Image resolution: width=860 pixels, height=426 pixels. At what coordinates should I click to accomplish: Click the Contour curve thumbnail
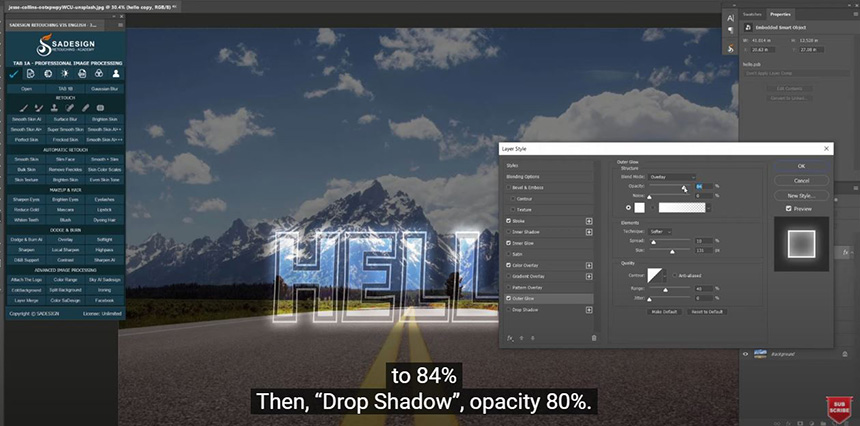(x=655, y=275)
